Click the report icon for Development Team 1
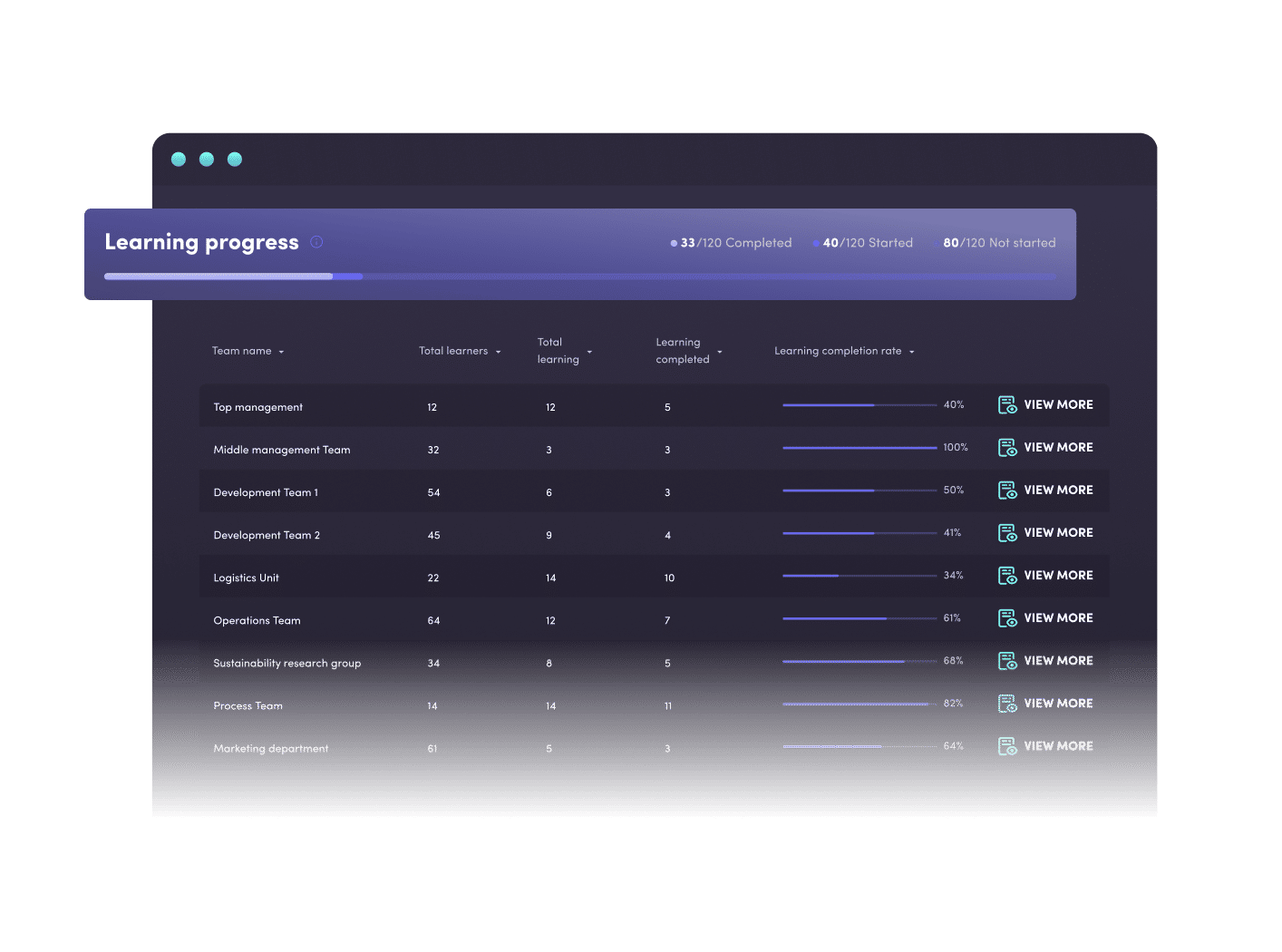 click(1007, 490)
